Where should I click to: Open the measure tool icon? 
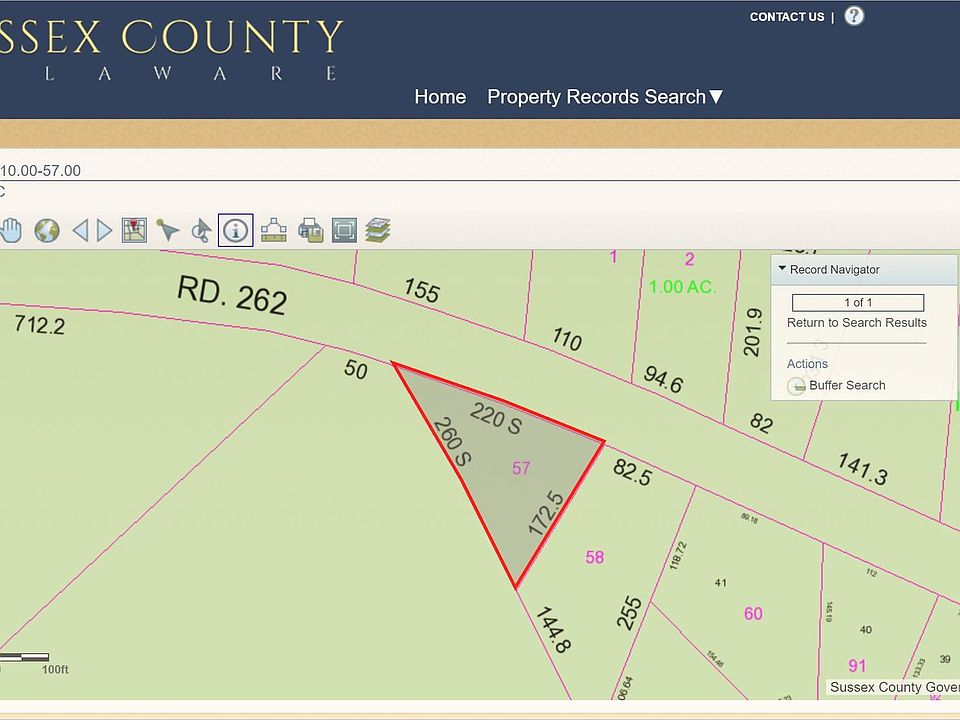coord(274,230)
